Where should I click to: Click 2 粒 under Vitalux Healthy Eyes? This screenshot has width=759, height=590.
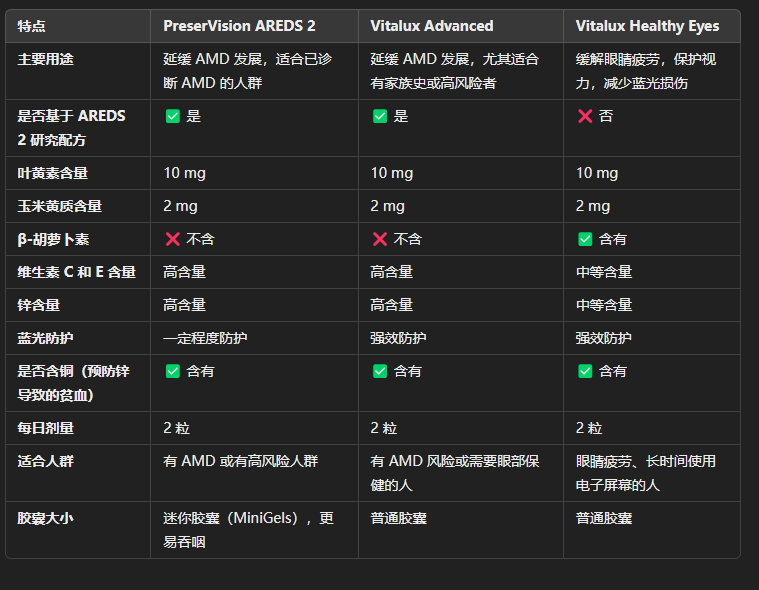click(x=589, y=428)
